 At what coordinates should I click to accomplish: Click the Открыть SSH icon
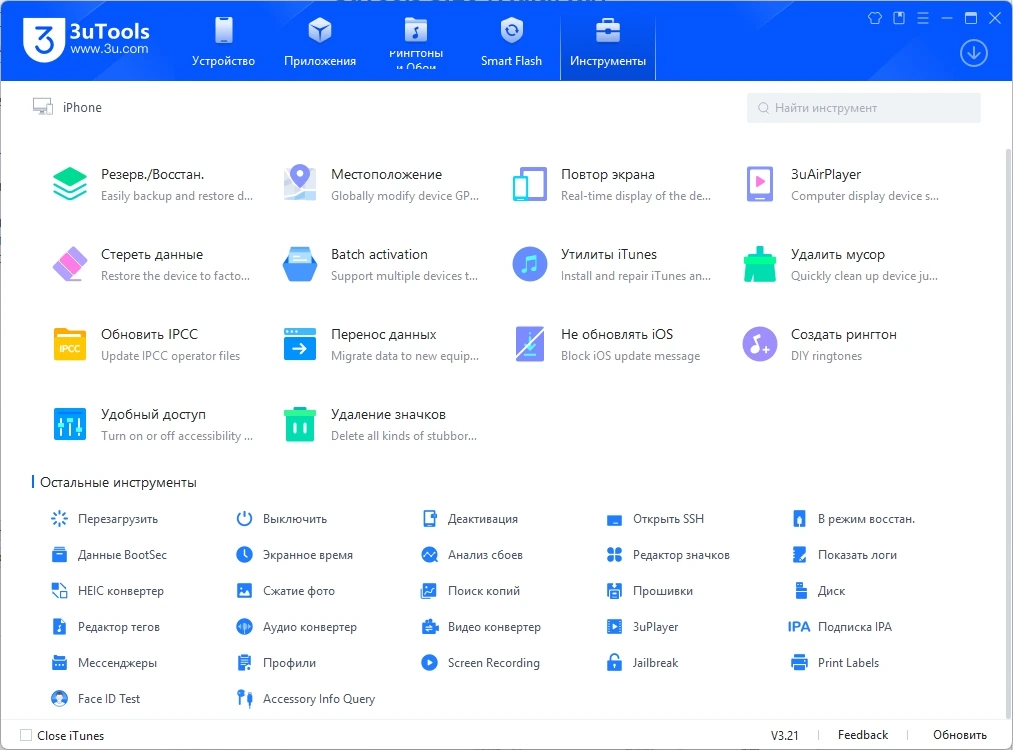[x=614, y=519]
